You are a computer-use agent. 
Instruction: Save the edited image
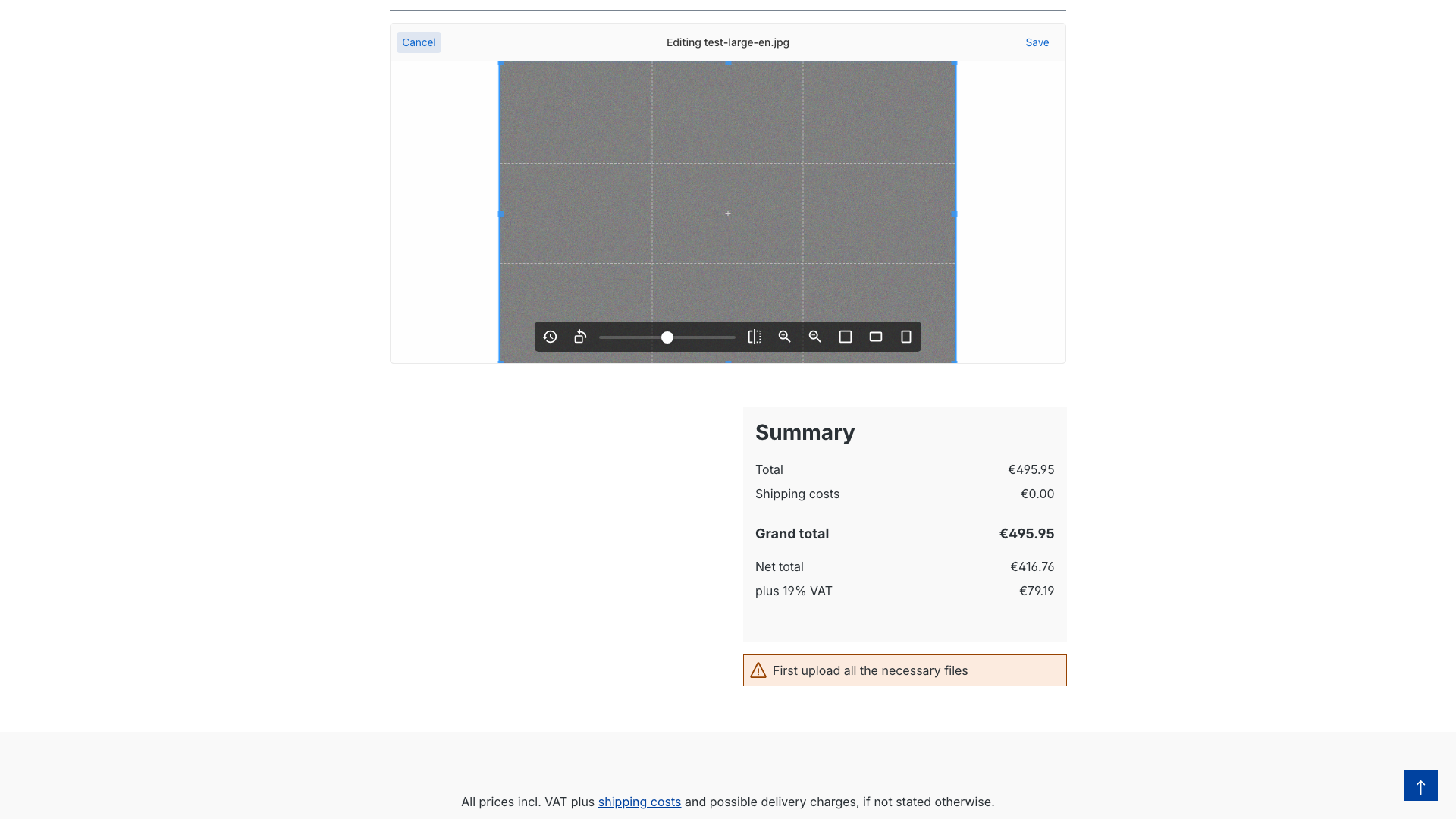(1037, 42)
